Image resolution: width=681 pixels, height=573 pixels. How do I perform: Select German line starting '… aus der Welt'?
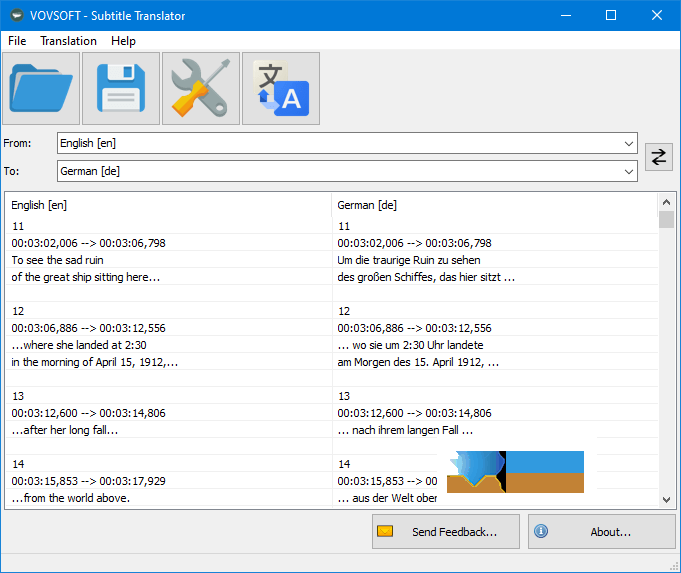point(387,498)
